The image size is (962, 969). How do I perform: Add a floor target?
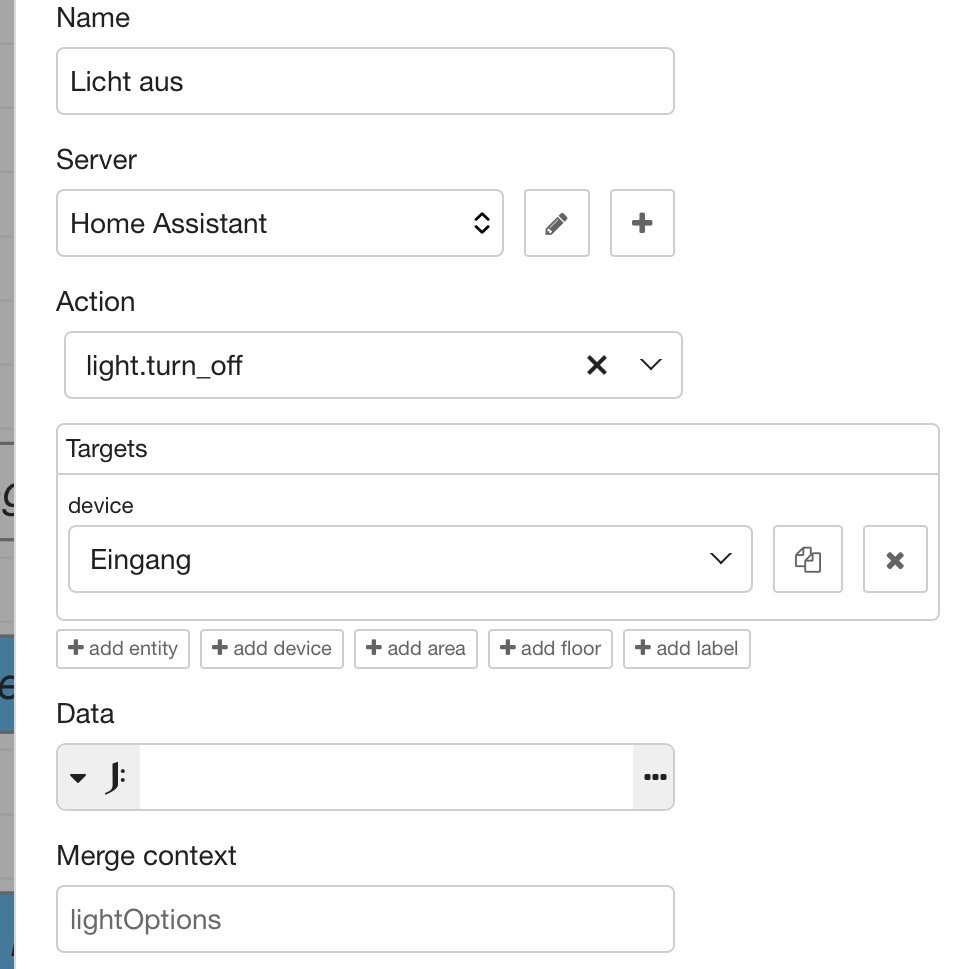[x=551, y=649]
